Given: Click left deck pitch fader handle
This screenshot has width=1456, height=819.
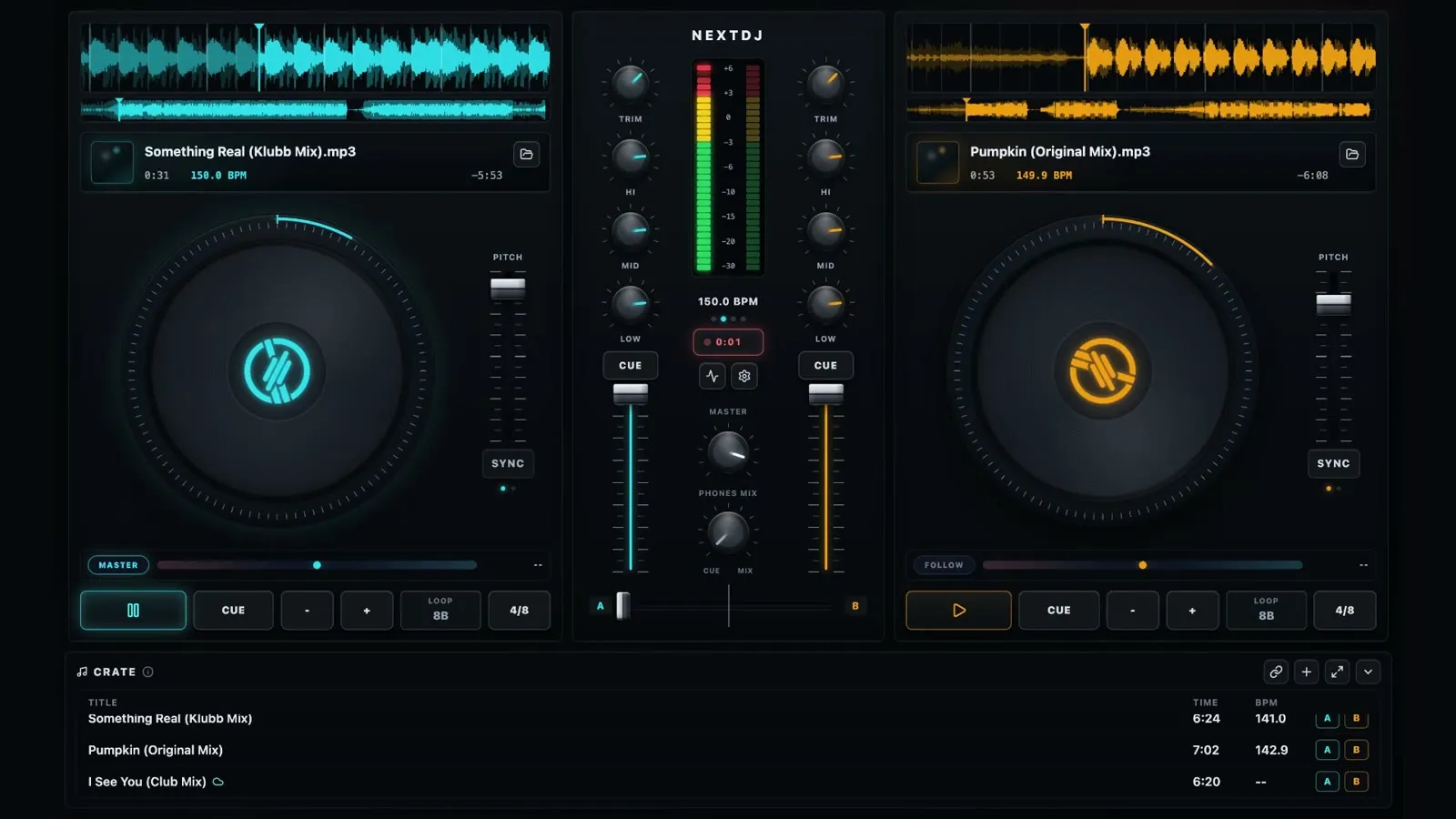Looking at the screenshot, I should click(508, 288).
